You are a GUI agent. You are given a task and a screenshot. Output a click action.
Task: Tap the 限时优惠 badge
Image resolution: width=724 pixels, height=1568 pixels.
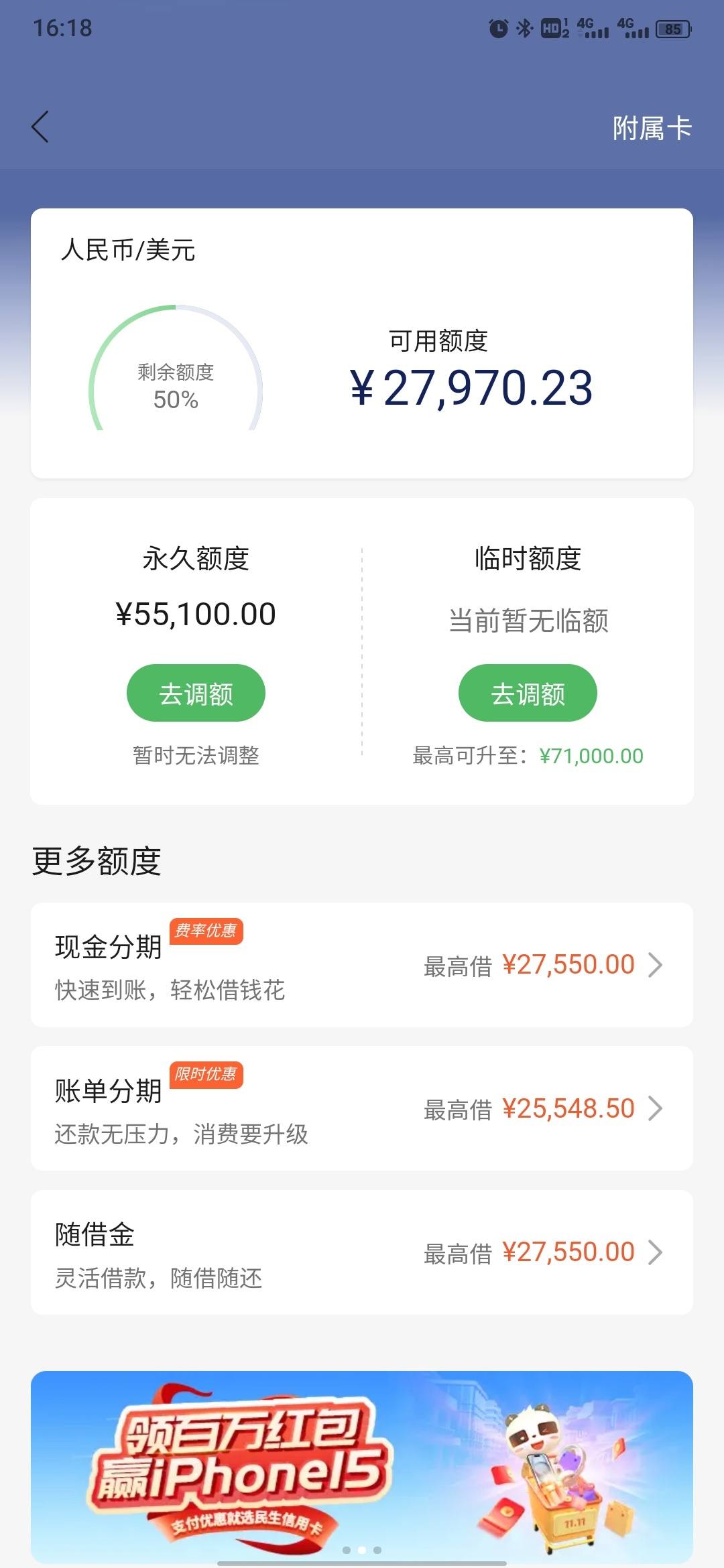click(206, 1075)
